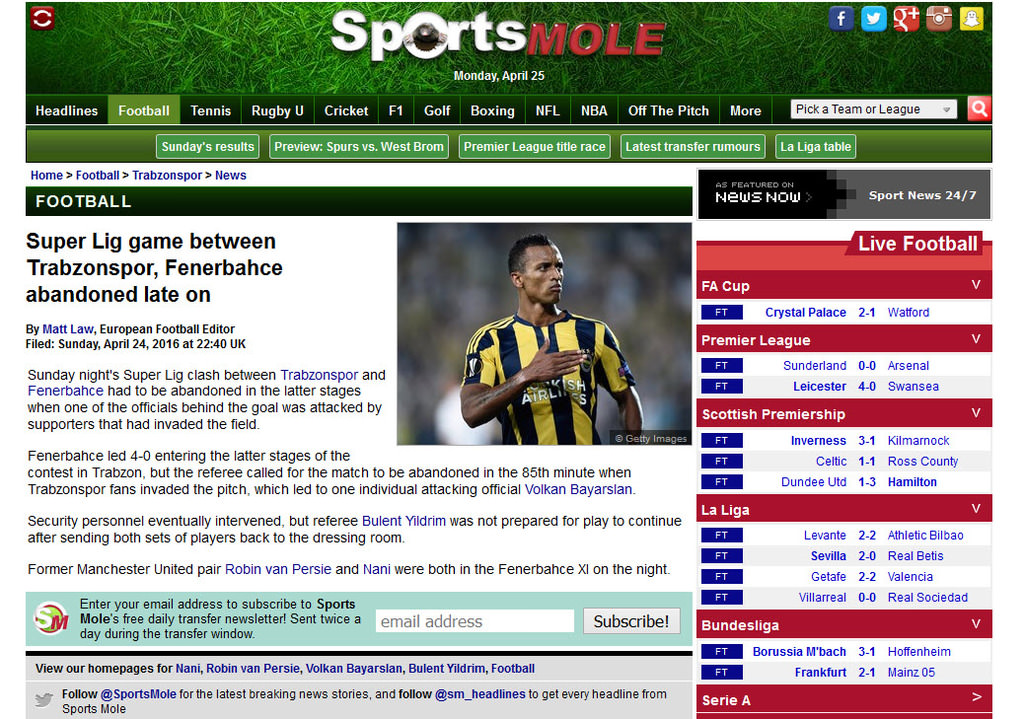This screenshot has width=1024, height=719.
Task: Open the Facebook icon in the header
Action: point(841,18)
